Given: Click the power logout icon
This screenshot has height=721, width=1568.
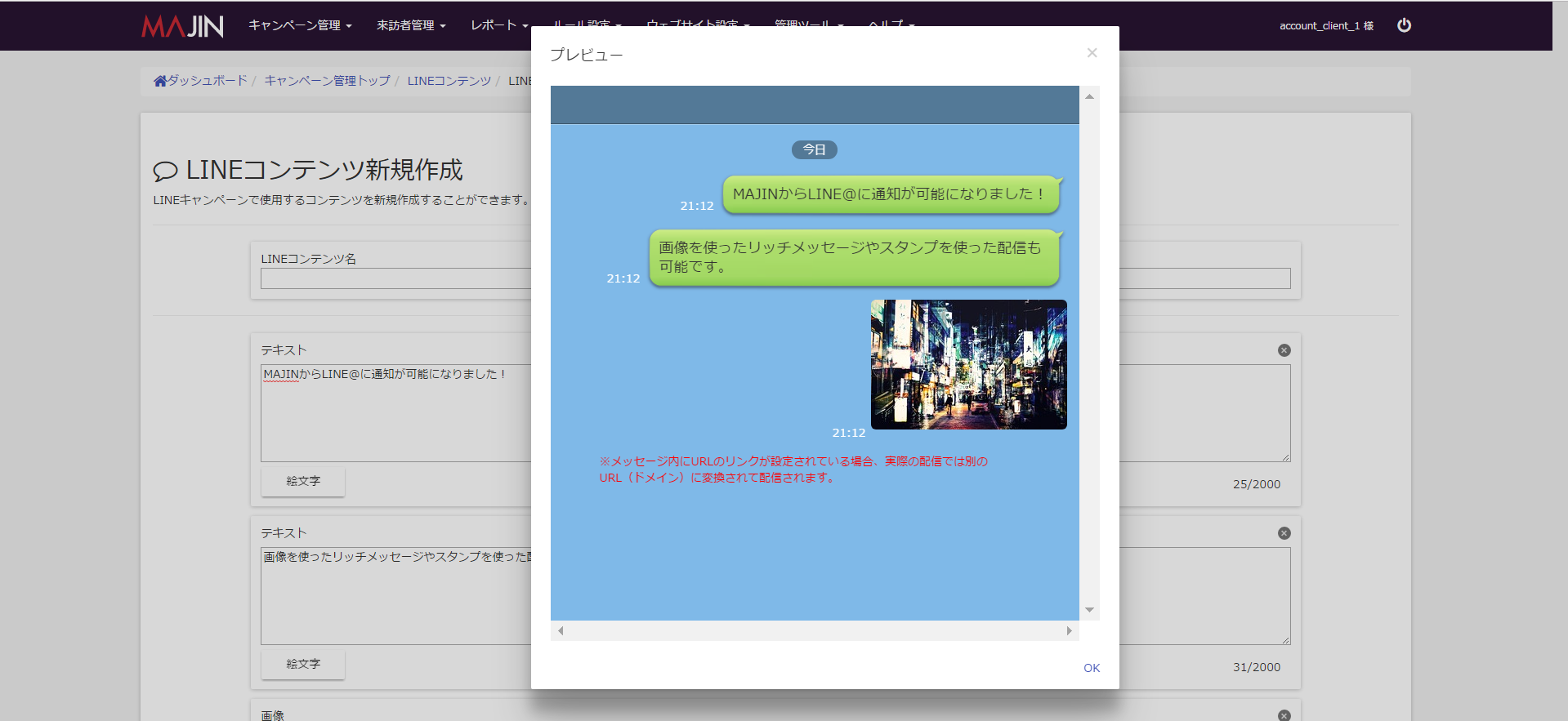Looking at the screenshot, I should (x=1404, y=25).
